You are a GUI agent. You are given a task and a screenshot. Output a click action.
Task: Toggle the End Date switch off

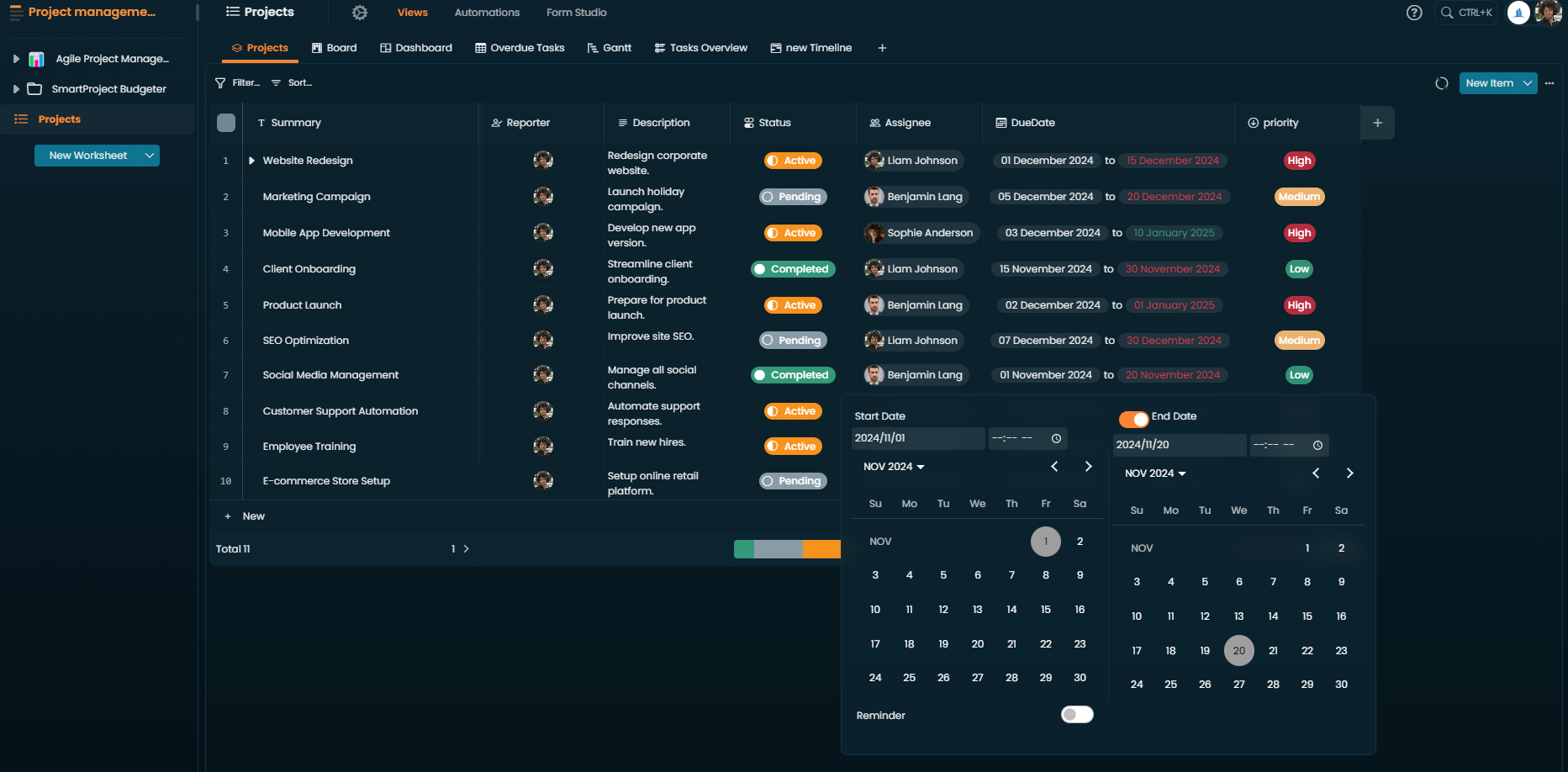pos(1133,418)
